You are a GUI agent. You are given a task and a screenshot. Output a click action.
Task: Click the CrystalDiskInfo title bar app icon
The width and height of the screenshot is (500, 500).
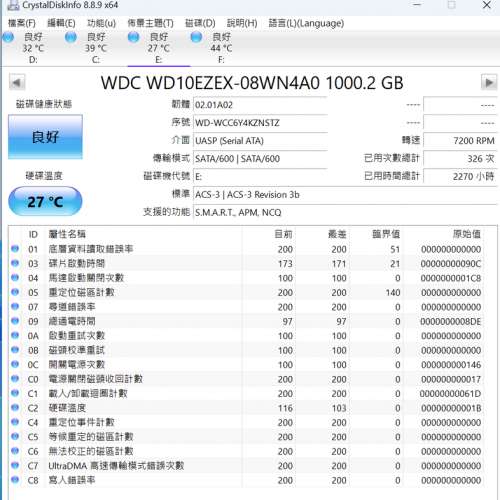pos(13,5)
